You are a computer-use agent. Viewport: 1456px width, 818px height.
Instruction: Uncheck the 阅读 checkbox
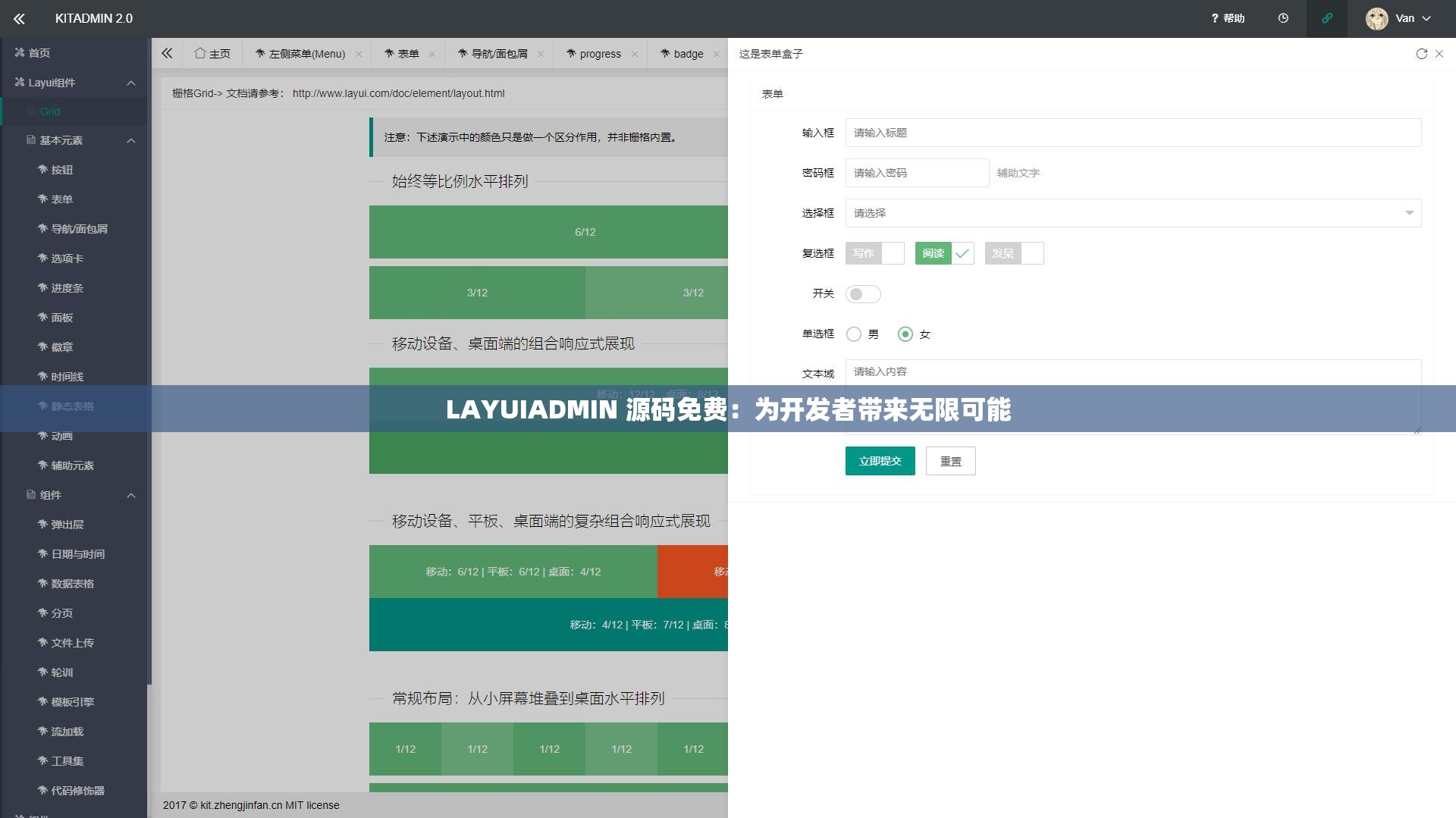(944, 253)
